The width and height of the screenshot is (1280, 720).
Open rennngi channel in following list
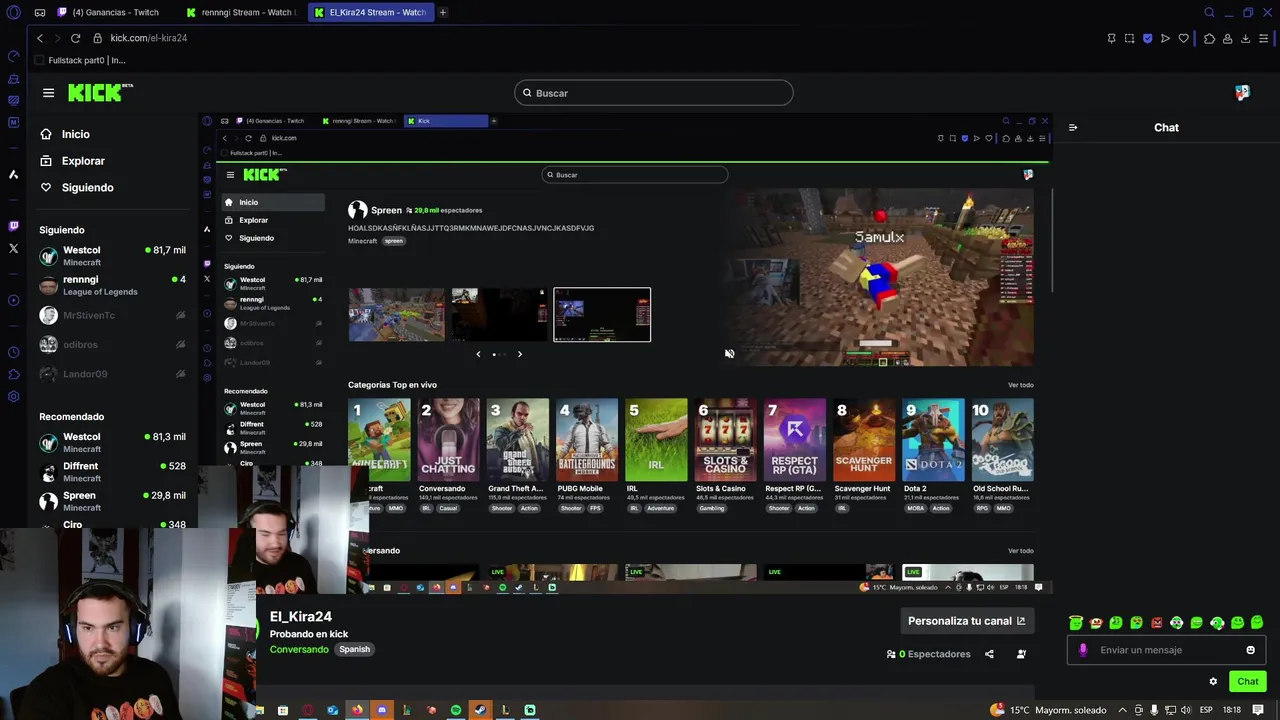[x=112, y=286]
